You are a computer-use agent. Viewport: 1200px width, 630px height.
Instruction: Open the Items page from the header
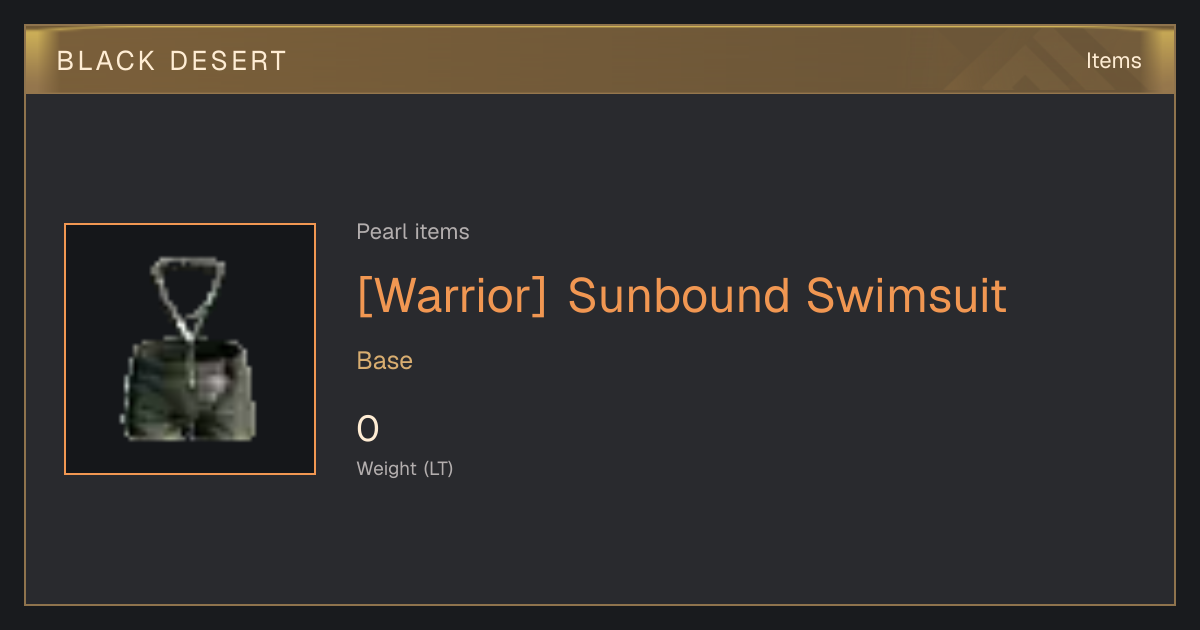pyautogui.click(x=1113, y=61)
